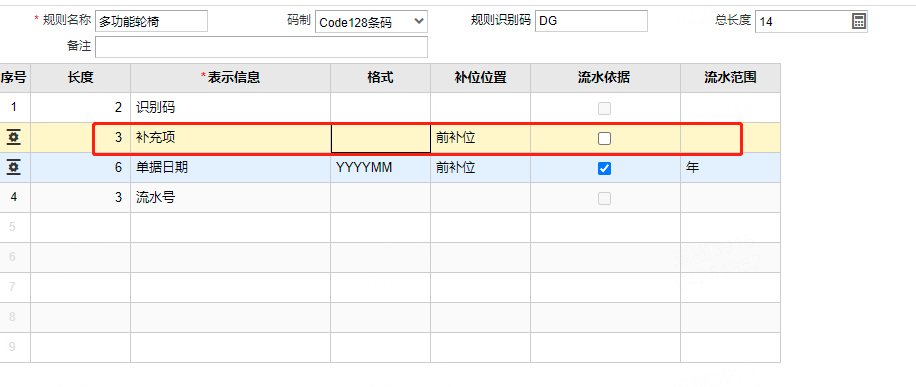Click the disabled checkbox in 识别码 row
Screen dimensions: 916x387
click(x=605, y=108)
